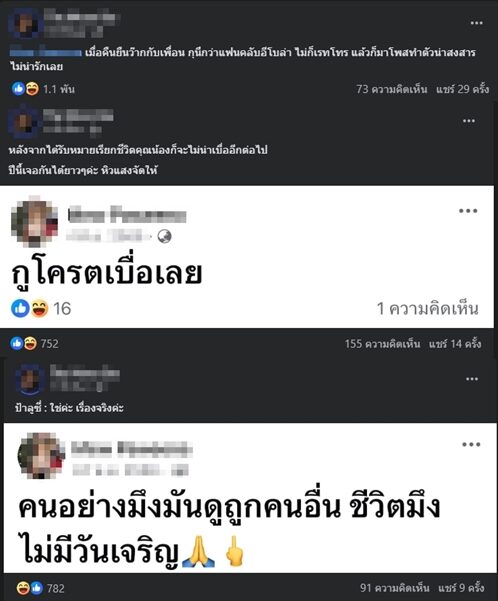Open the '155 ความคิดเห็น' comments link
This screenshot has width=498, height=601.
[382, 343]
